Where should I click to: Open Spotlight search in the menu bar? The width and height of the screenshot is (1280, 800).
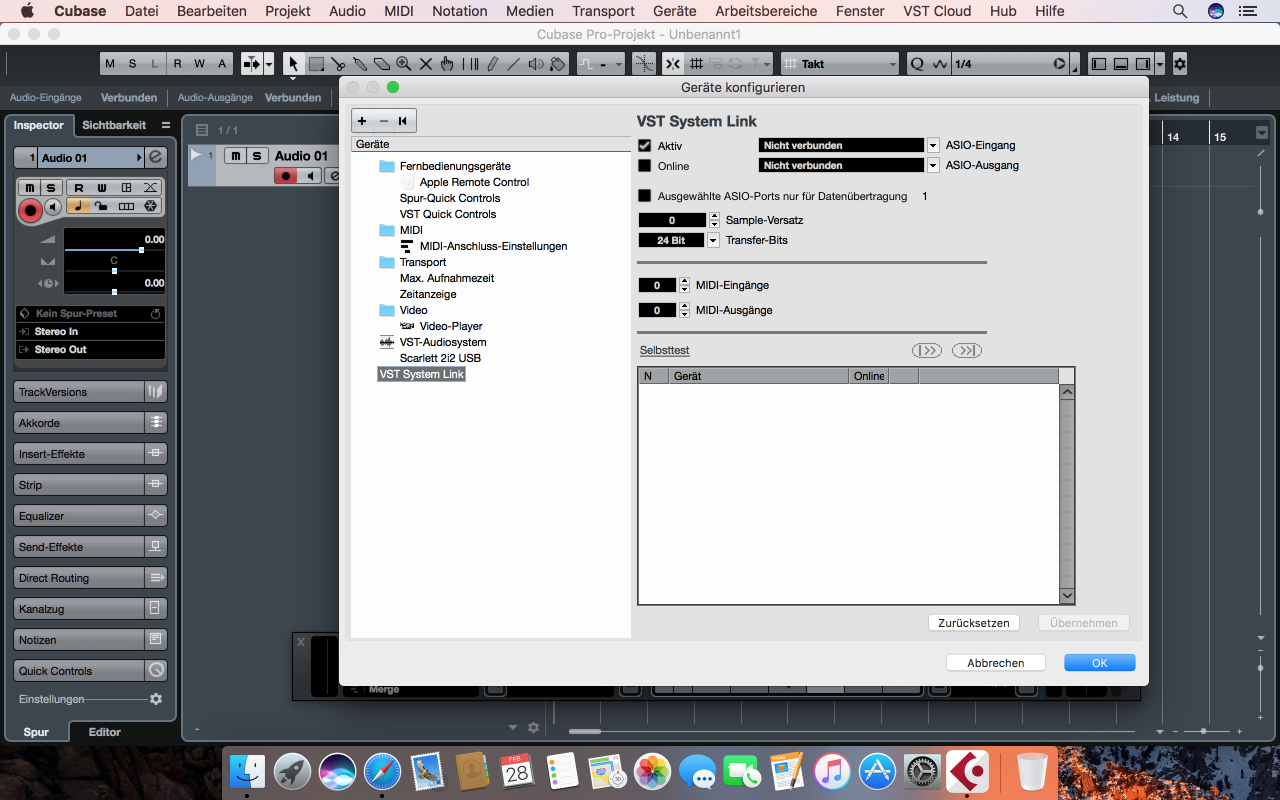point(1180,11)
